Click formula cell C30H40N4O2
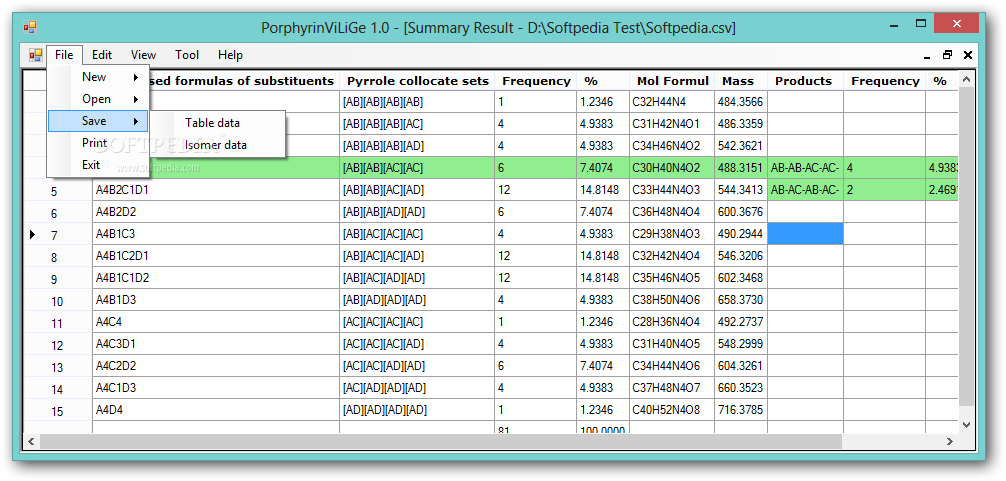The width and height of the screenshot is (1006, 481). pyautogui.click(x=672, y=168)
